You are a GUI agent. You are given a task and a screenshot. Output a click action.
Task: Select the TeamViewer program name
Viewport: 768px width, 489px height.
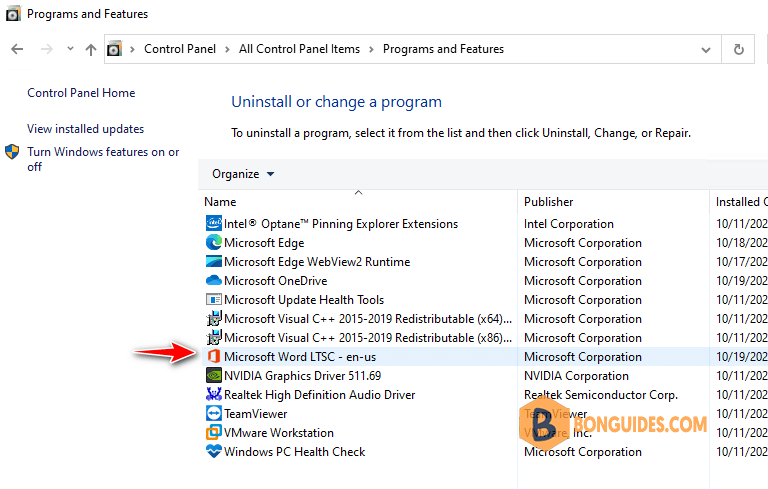[x=256, y=414]
